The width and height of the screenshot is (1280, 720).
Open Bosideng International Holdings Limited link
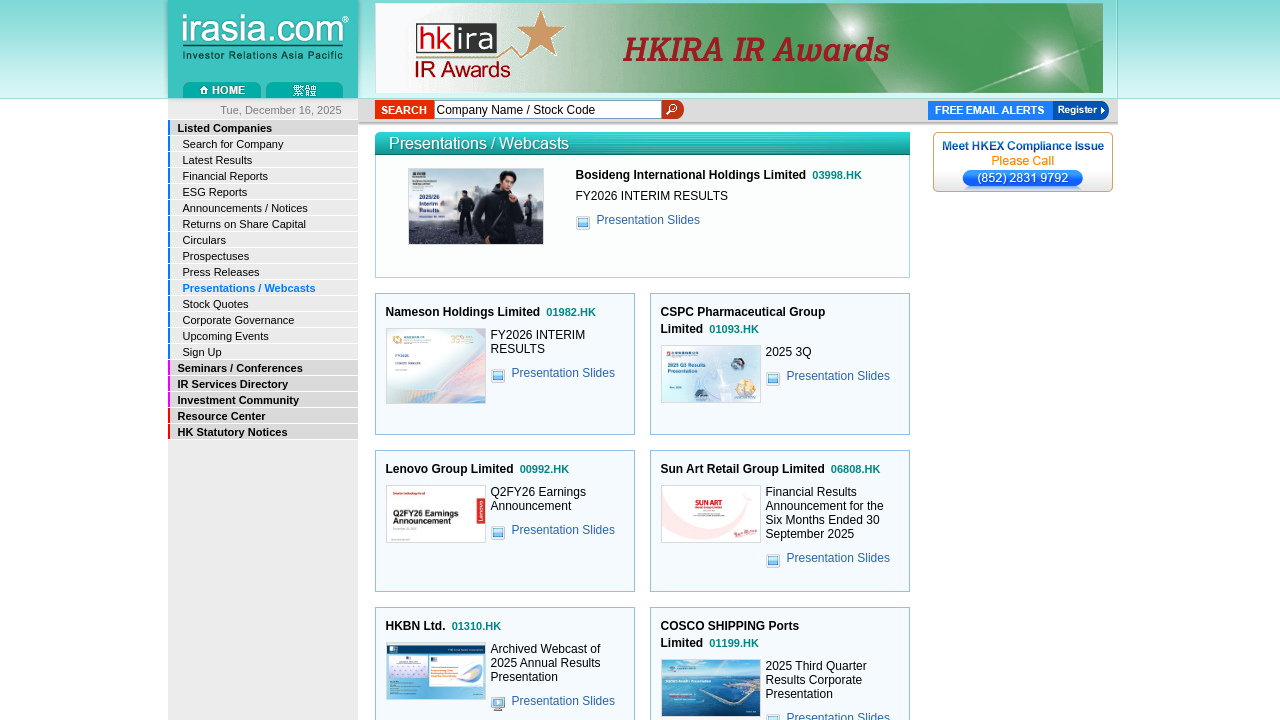(x=690, y=175)
